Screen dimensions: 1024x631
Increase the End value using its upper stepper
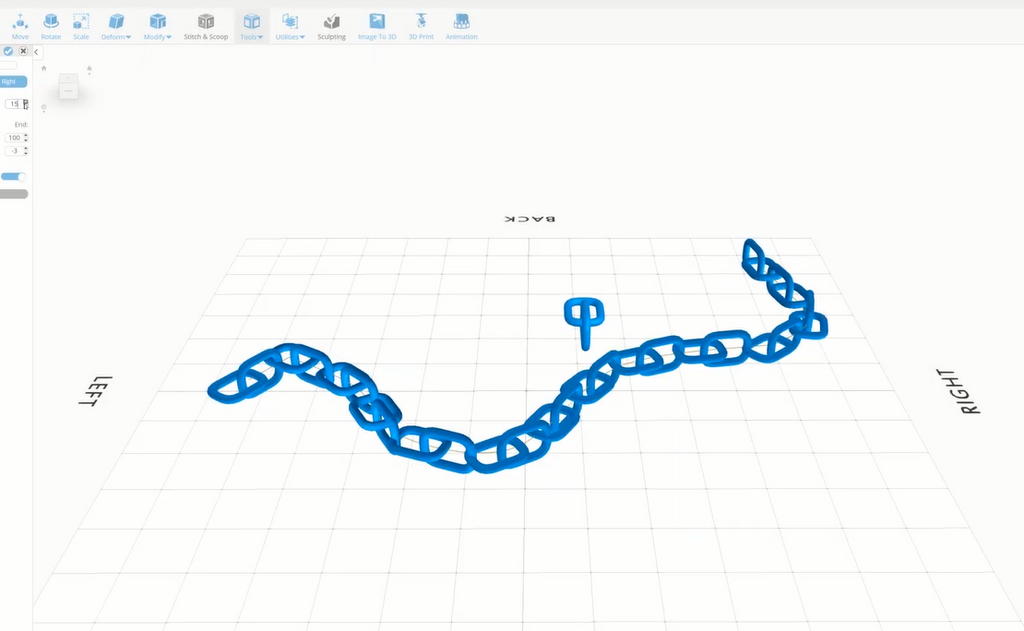click(25, 134)
